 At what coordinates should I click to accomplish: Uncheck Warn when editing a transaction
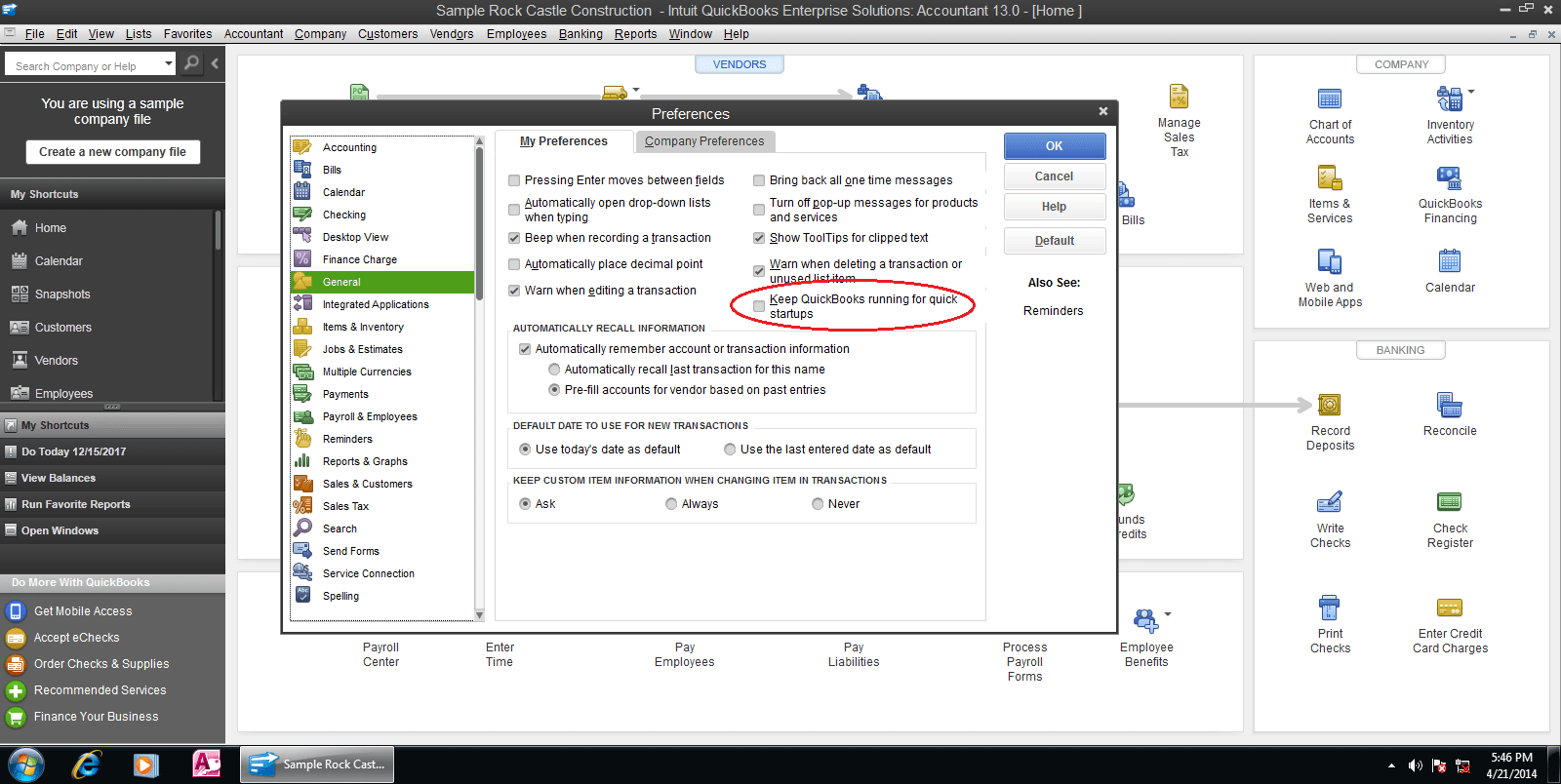pyautogui.click(x=514, y=291)
